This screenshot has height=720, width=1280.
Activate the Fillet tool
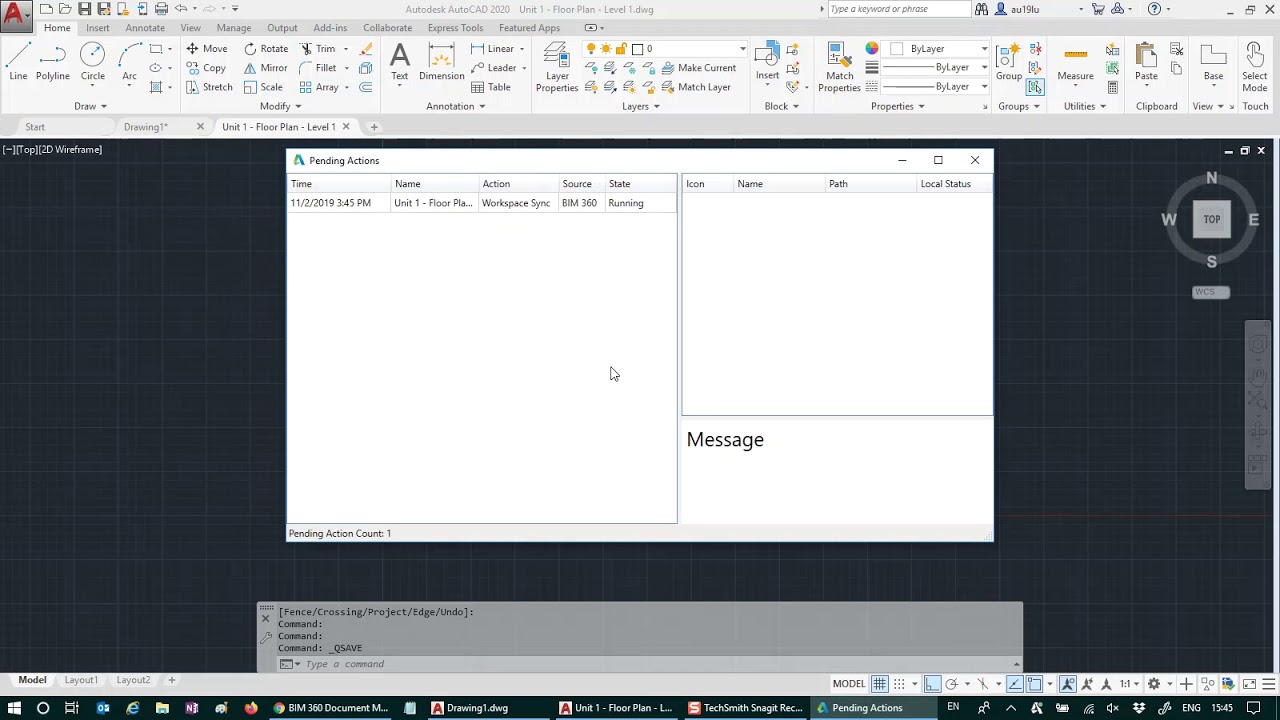point(317,68)
